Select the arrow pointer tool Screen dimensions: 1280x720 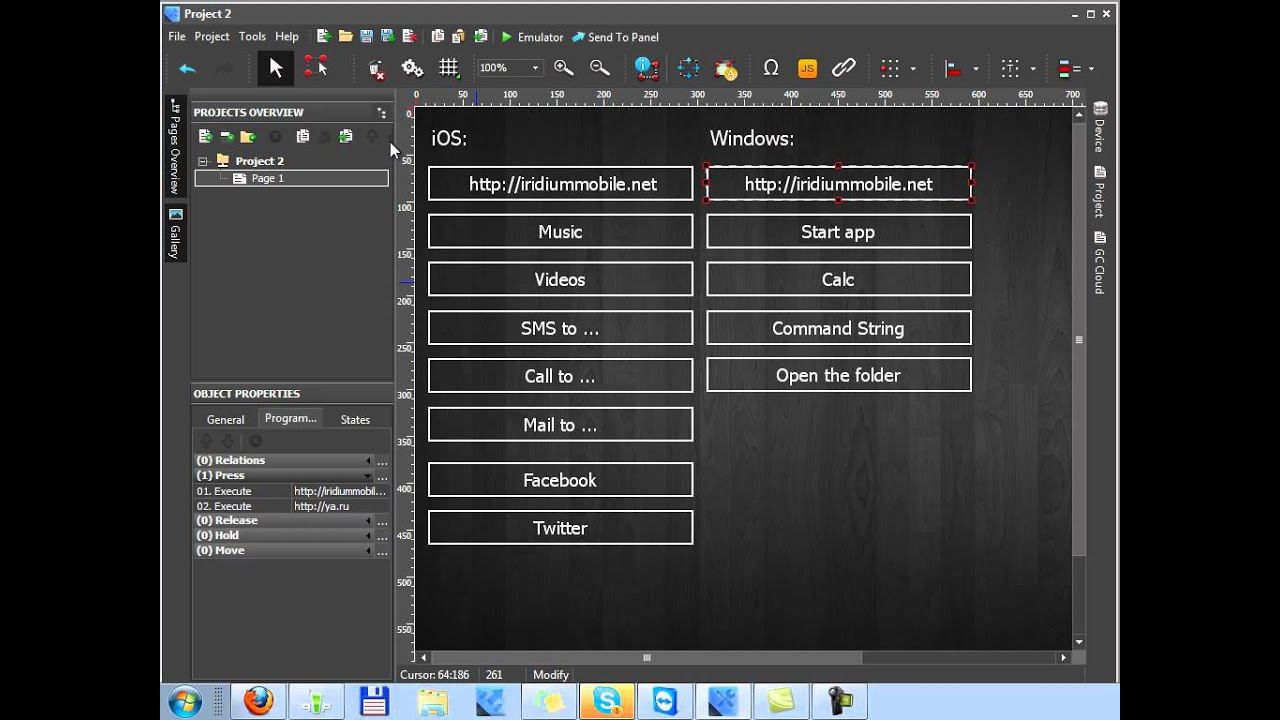(x=276, y=68)
